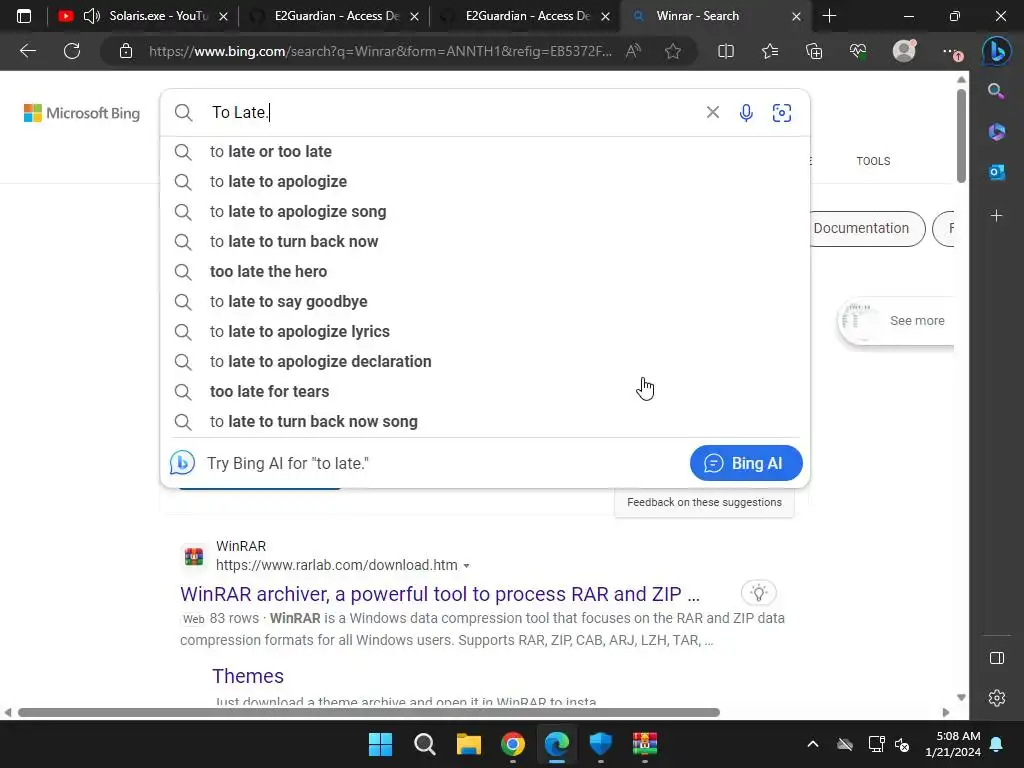The image size is (1024, 768).
Task: Open WinRAR archiver result link
Action: click(x=440, y=594)
